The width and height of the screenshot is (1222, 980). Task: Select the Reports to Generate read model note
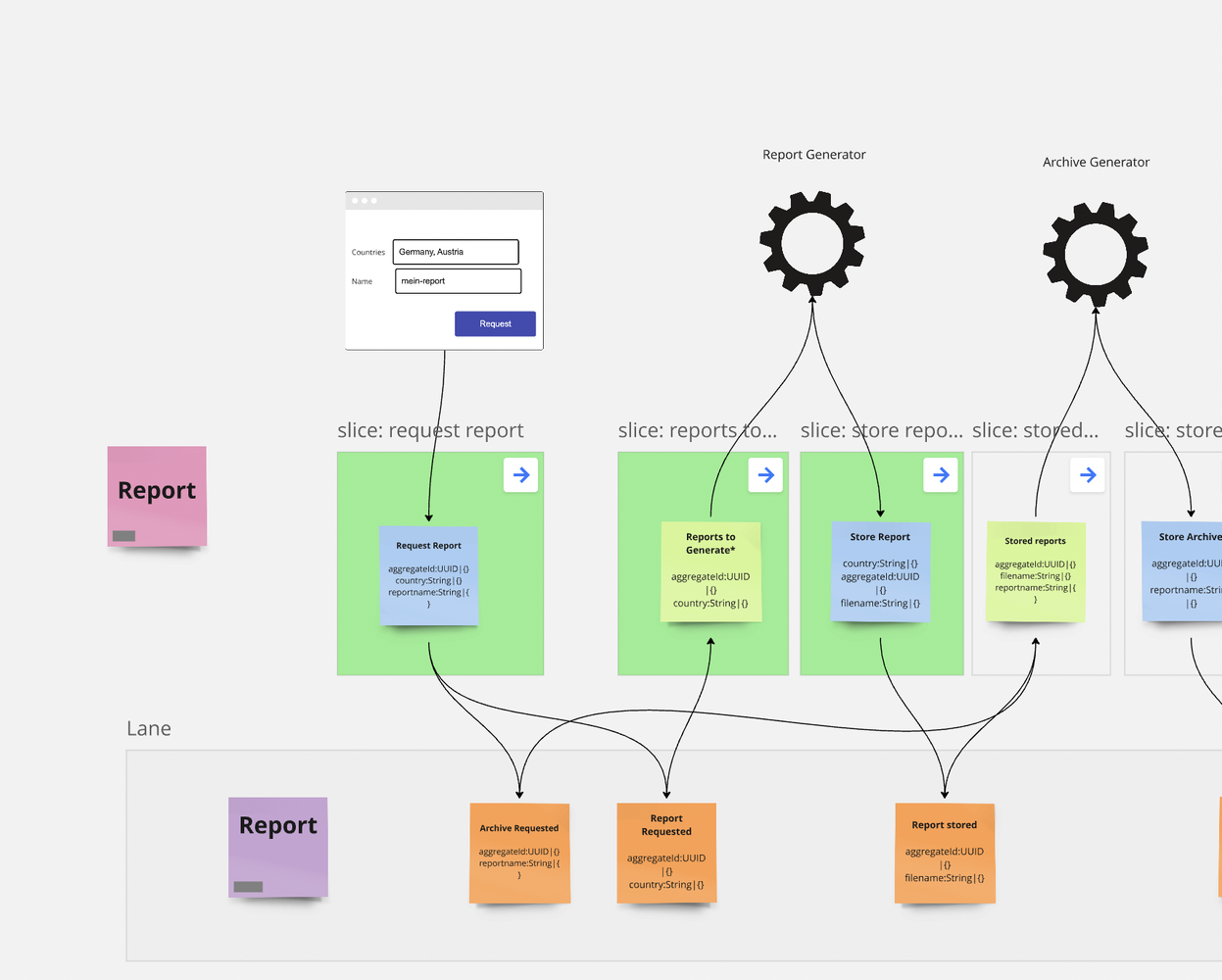coord(710,571)
